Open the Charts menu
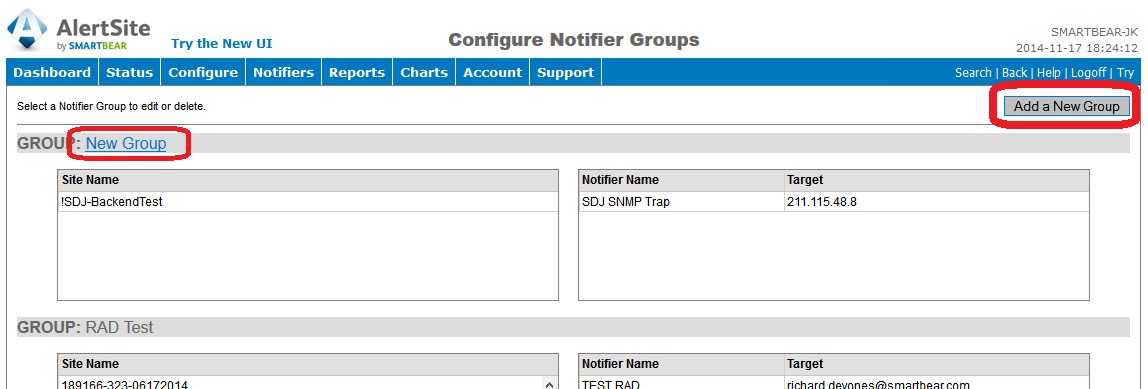 coord(424,73)
